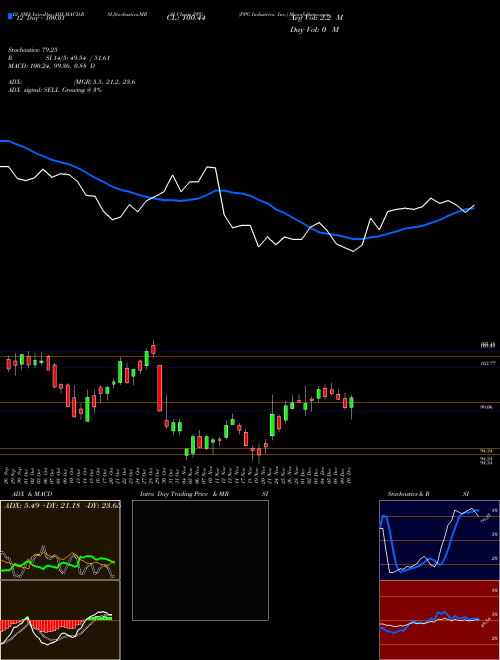
Task: Select the 'CL: 100.44' closing price text
Action: coord(186,18)
